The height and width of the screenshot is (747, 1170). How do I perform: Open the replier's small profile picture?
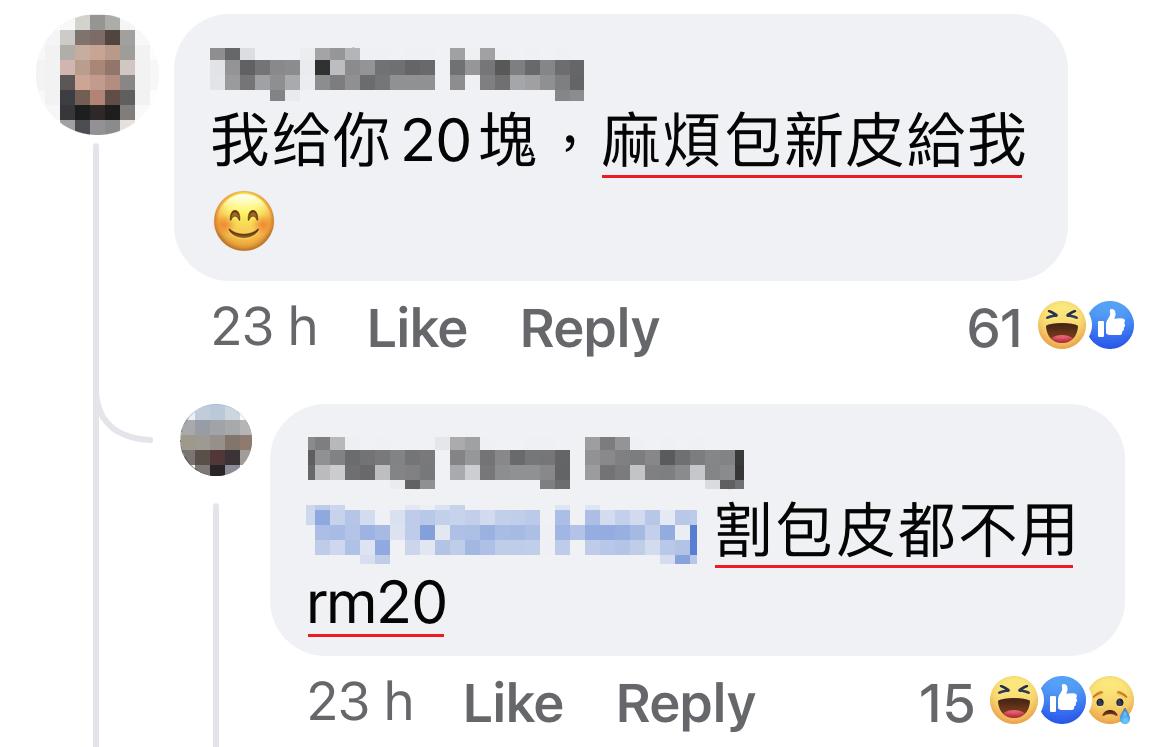[216, 440]
